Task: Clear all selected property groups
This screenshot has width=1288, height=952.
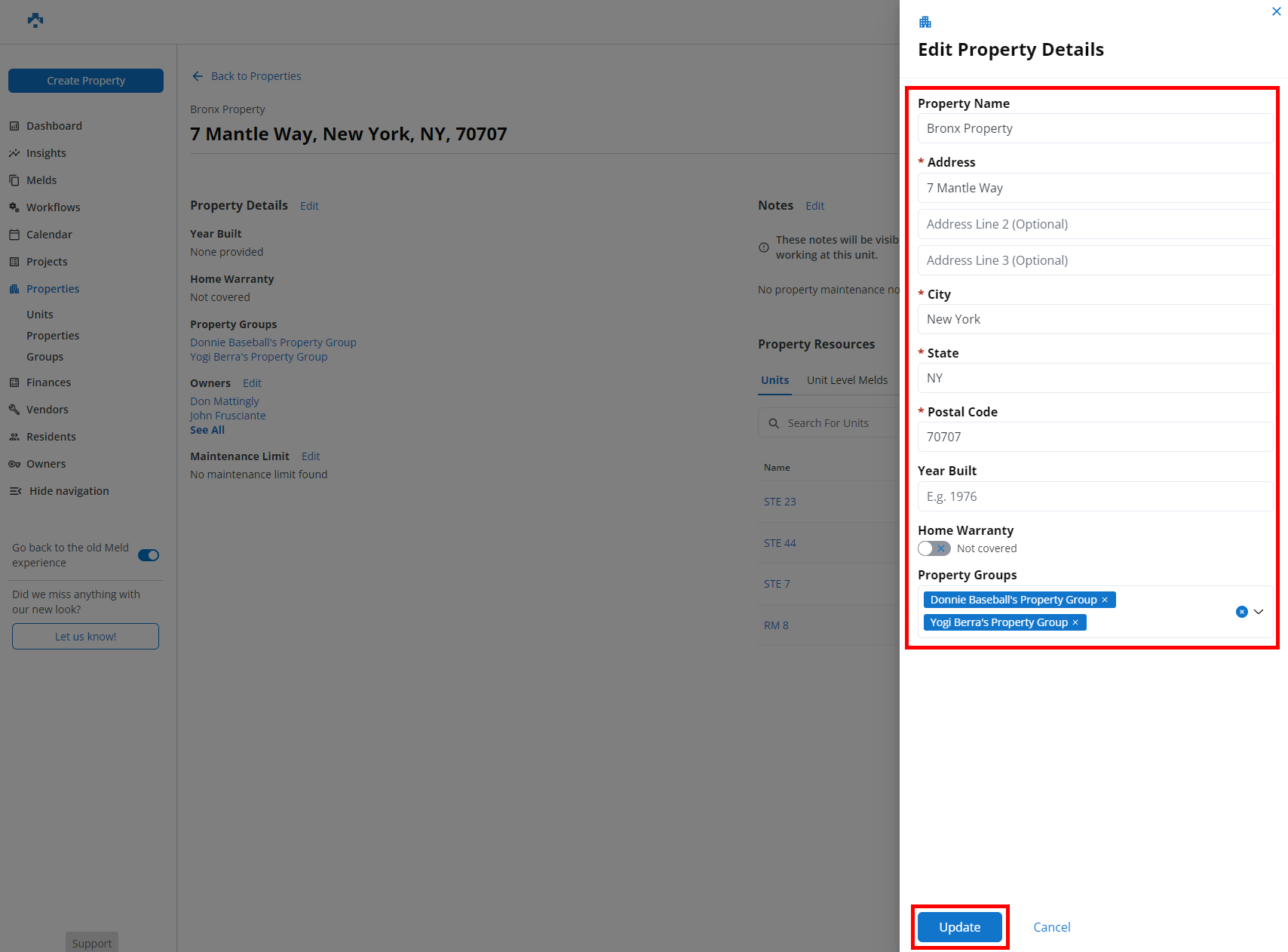Action: click(1241, 612)
